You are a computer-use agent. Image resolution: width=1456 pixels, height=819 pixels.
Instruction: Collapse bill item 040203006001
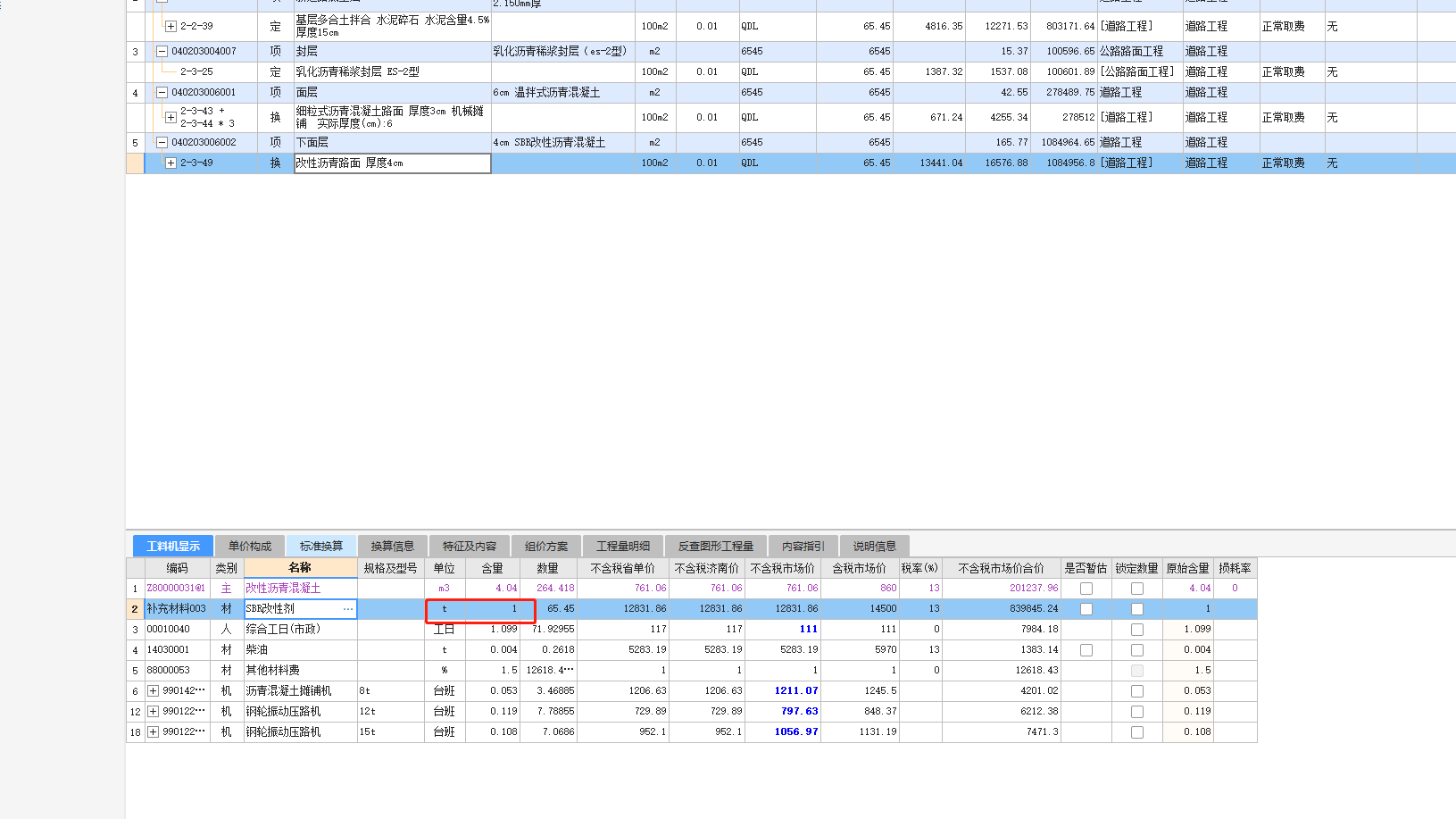[x=162, y=93]
